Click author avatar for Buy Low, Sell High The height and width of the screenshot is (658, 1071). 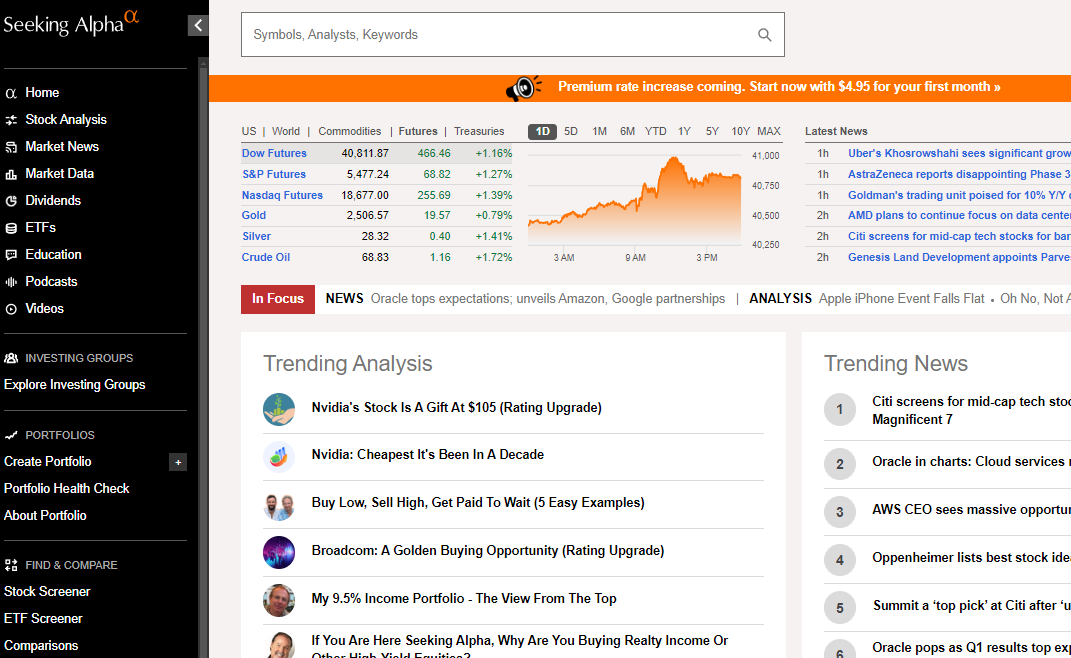(279, 505)
